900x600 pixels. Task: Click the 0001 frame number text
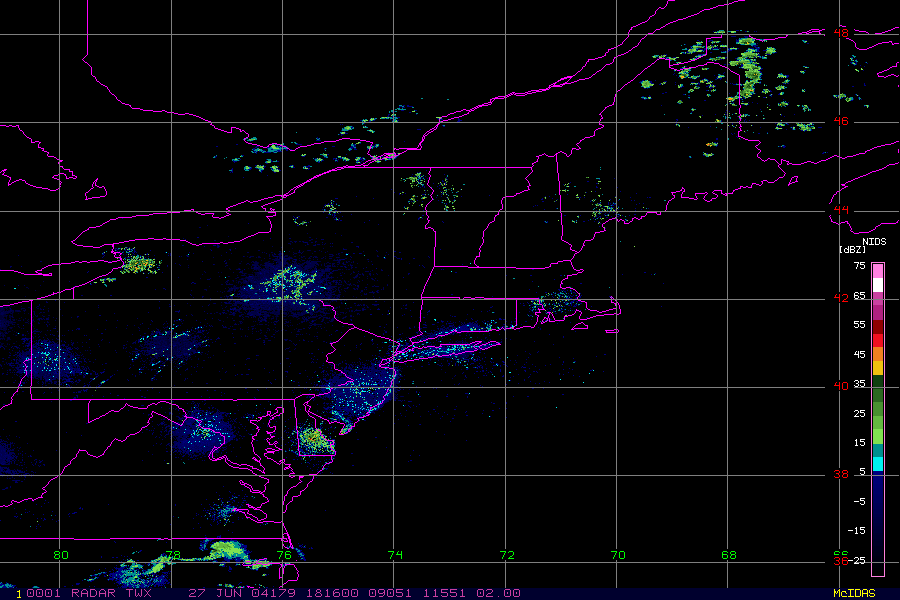[44, 593]
